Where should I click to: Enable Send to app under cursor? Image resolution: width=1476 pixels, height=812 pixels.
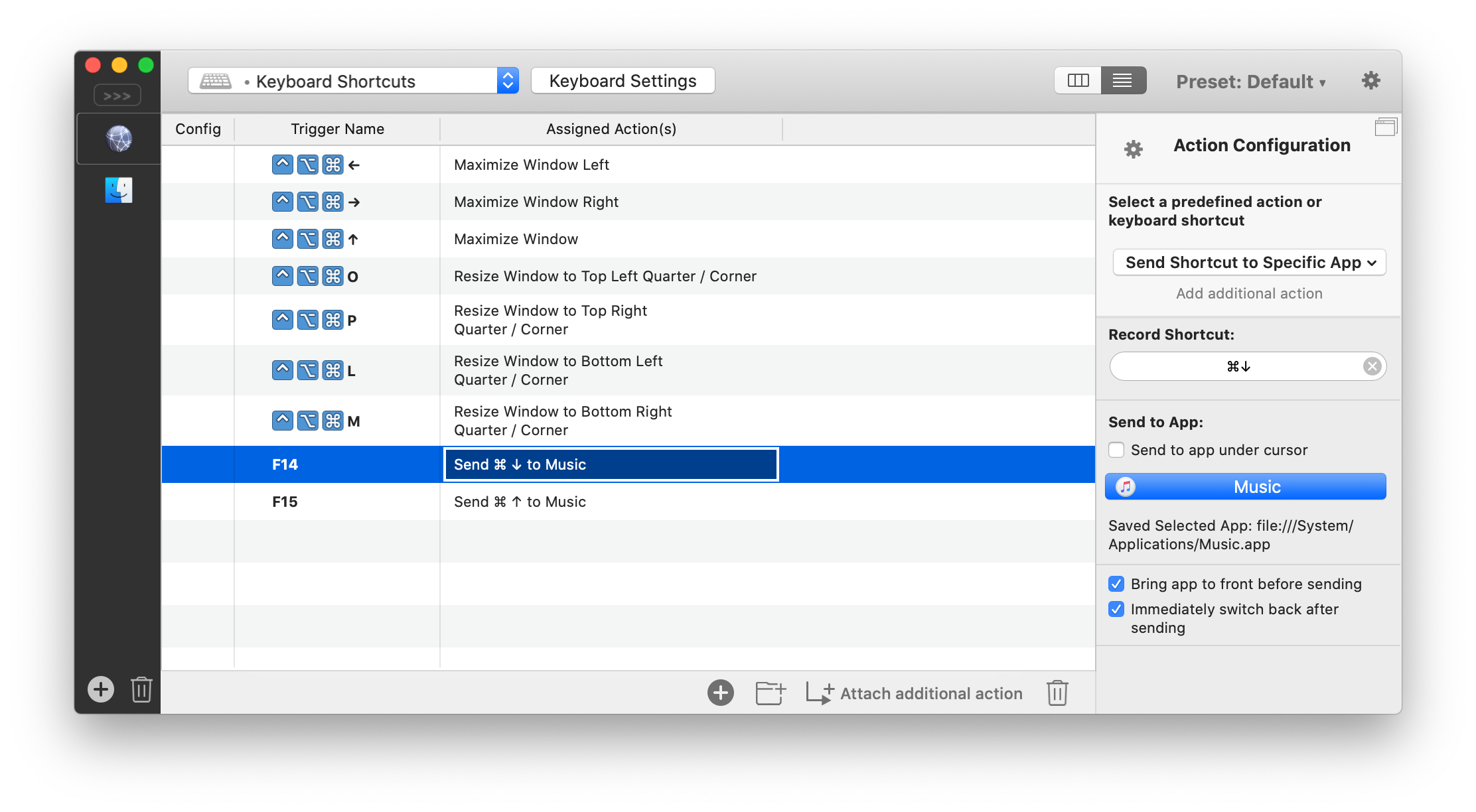click(x=1116, y=449)
